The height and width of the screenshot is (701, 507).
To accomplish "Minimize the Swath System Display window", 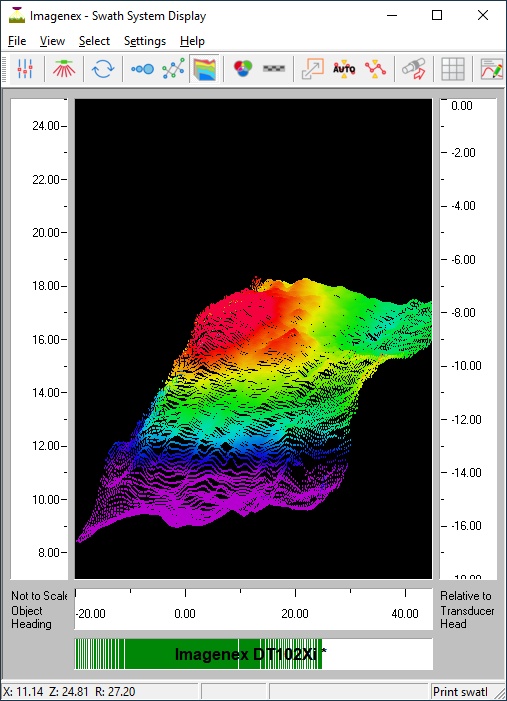I will pyautogui.click(x=392, y=15).
